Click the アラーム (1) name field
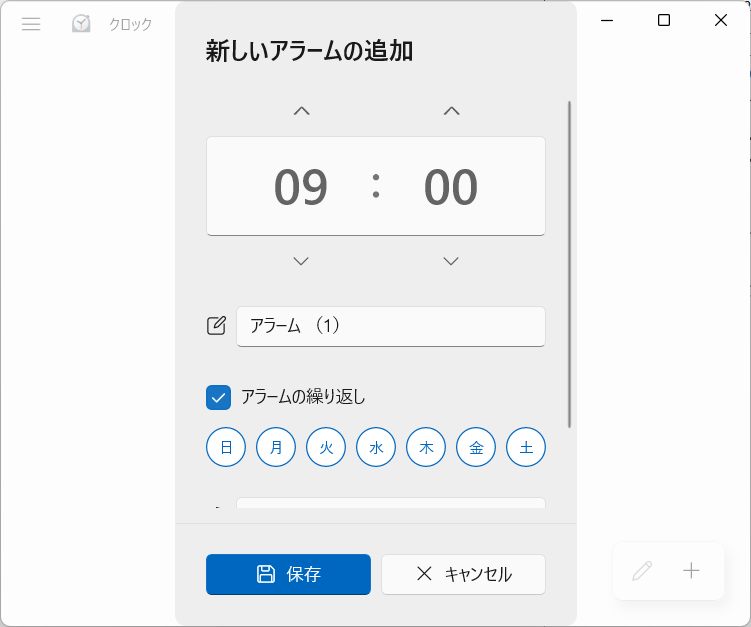The width and height of the screenshot is (751, 627). pos(391,326)
